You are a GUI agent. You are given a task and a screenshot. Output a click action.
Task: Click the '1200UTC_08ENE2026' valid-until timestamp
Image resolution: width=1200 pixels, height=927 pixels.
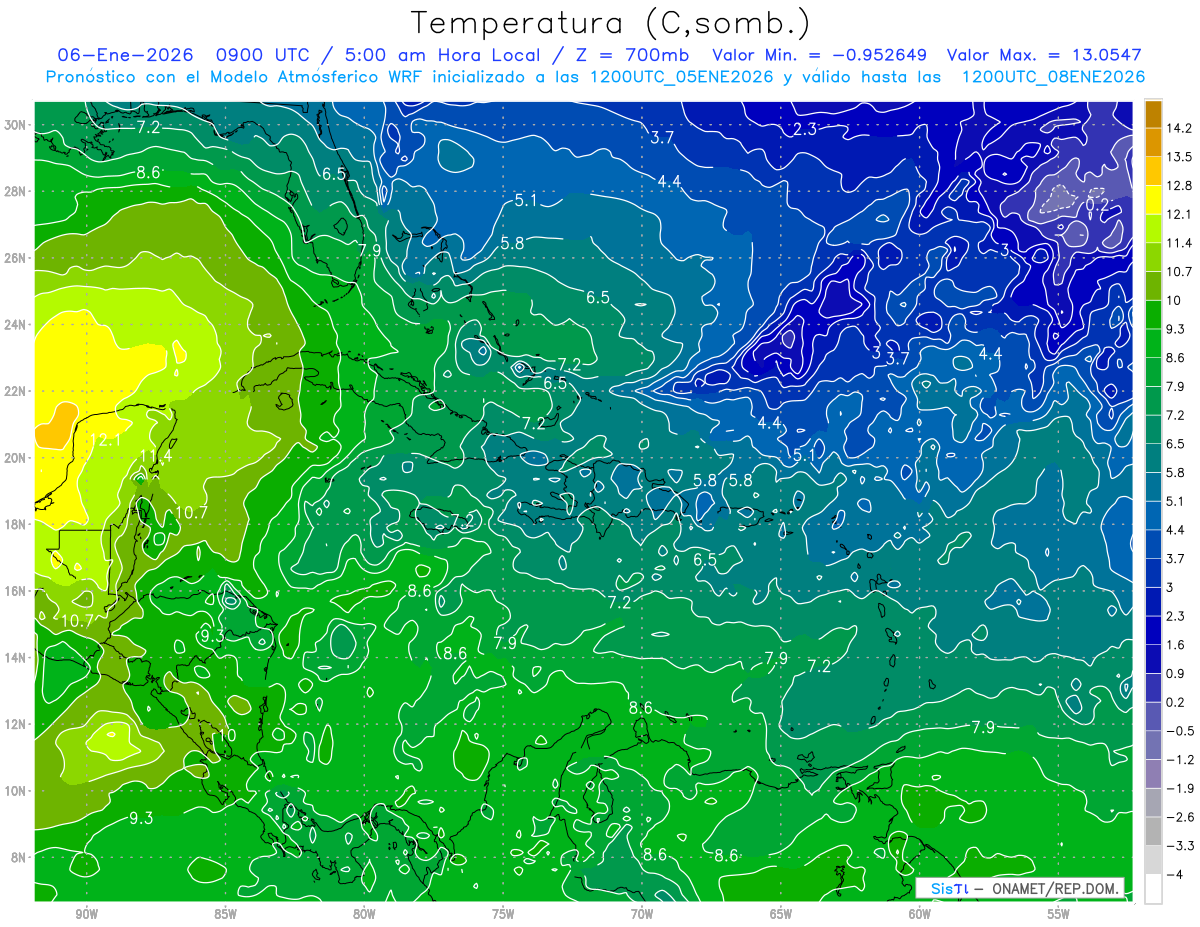pos(1052,77)
